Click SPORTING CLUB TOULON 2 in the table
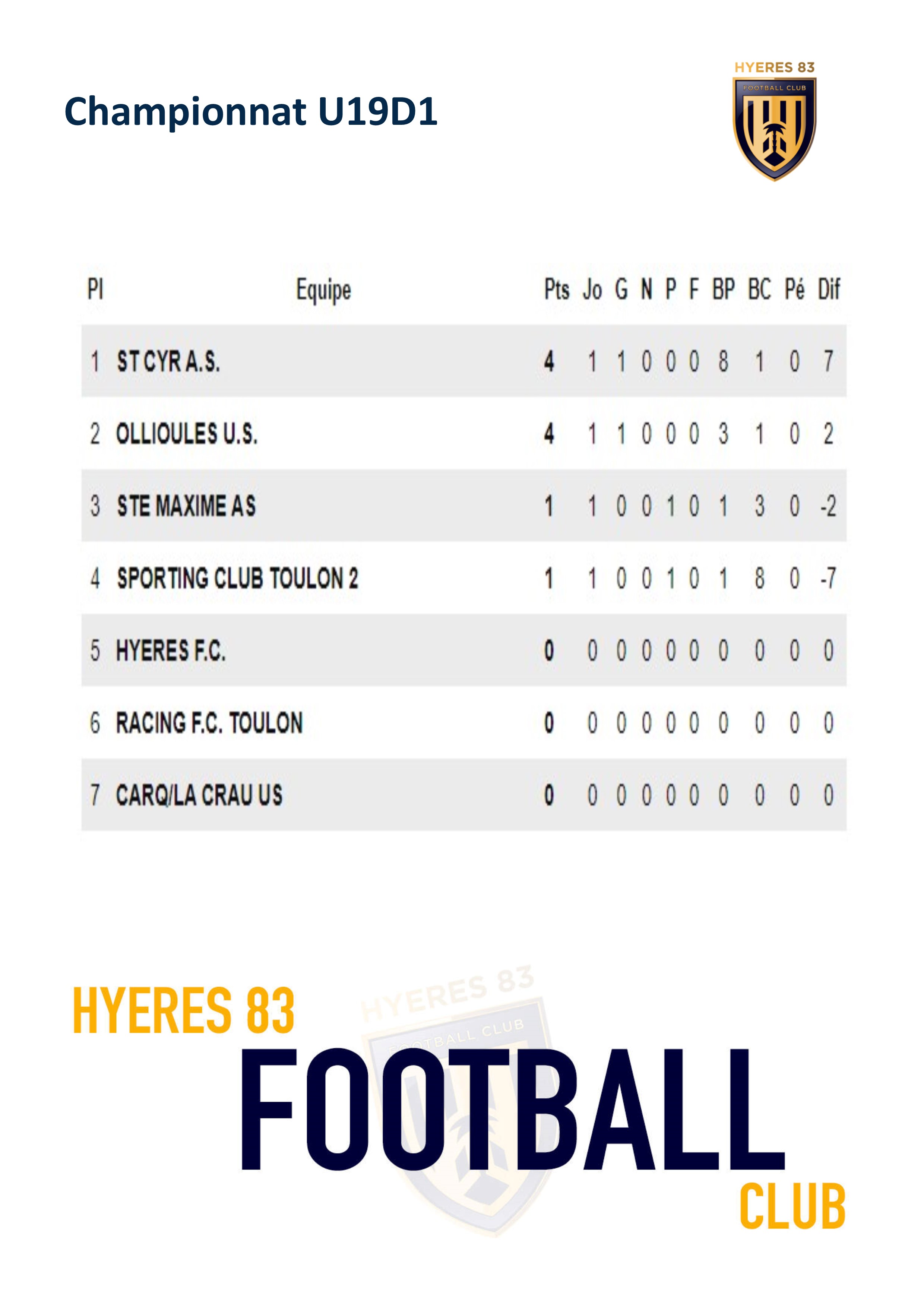924x1307 pixels. click(237, 578)
